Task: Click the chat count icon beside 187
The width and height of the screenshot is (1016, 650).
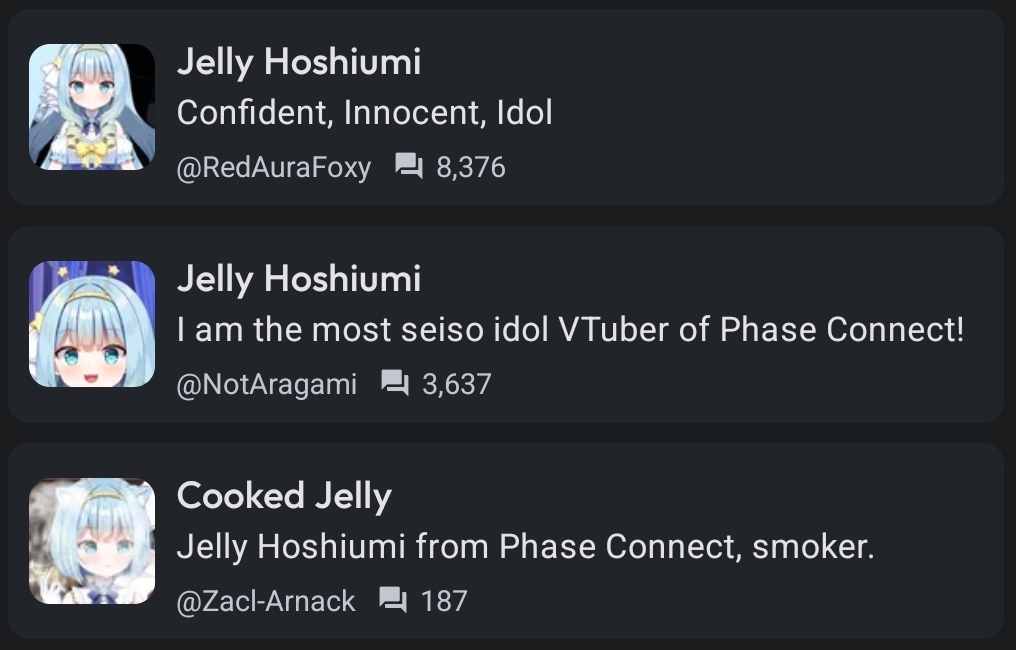Action: (x=393, y=601)
